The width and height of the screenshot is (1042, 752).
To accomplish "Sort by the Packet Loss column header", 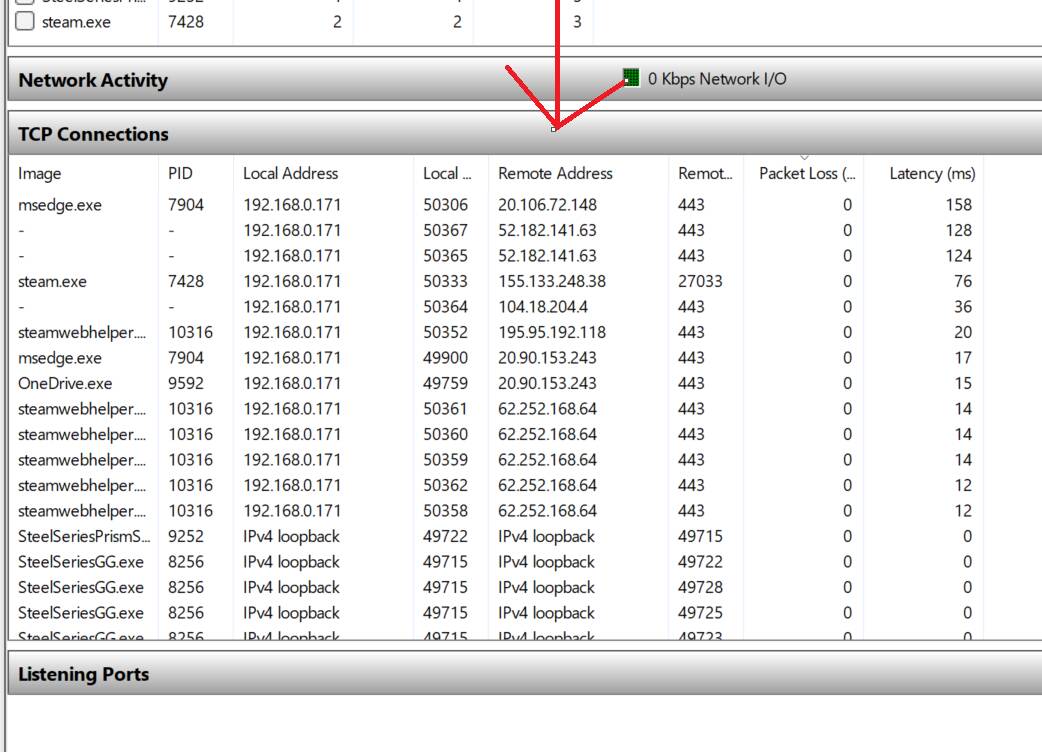I will point(806,173).
